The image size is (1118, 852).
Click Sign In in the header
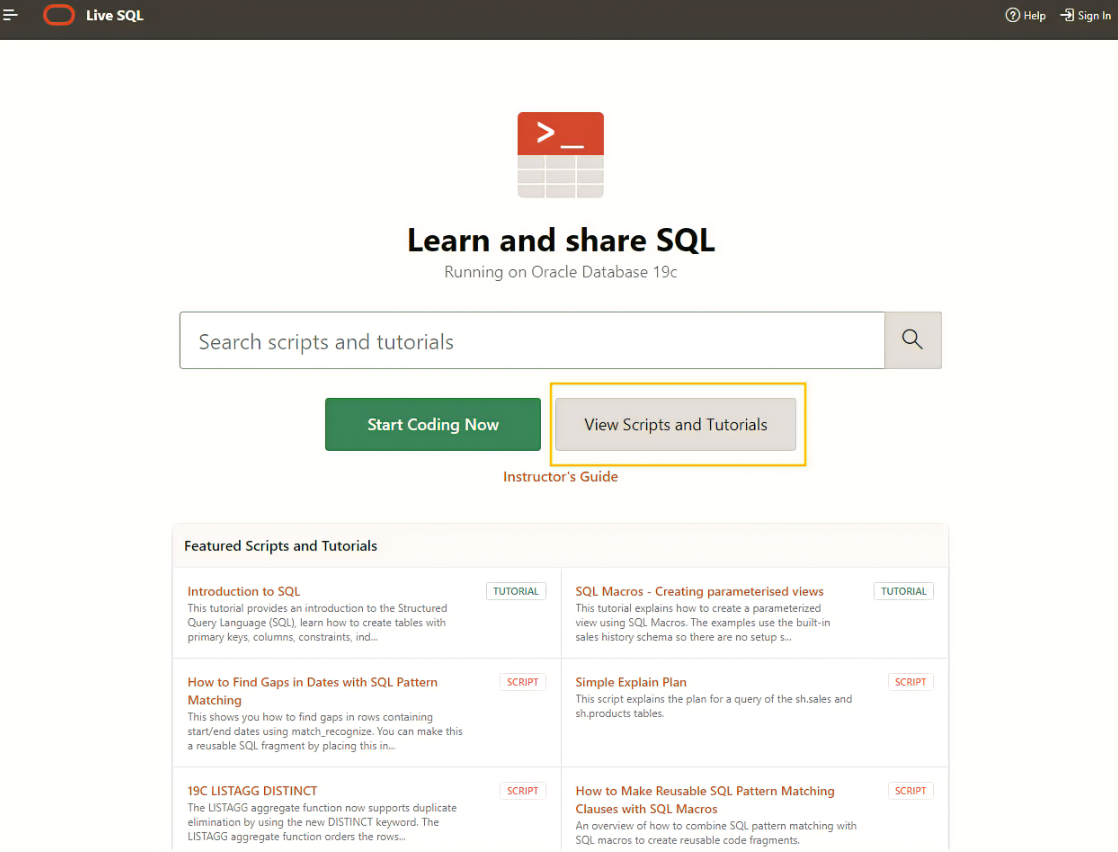point(1085,15)
